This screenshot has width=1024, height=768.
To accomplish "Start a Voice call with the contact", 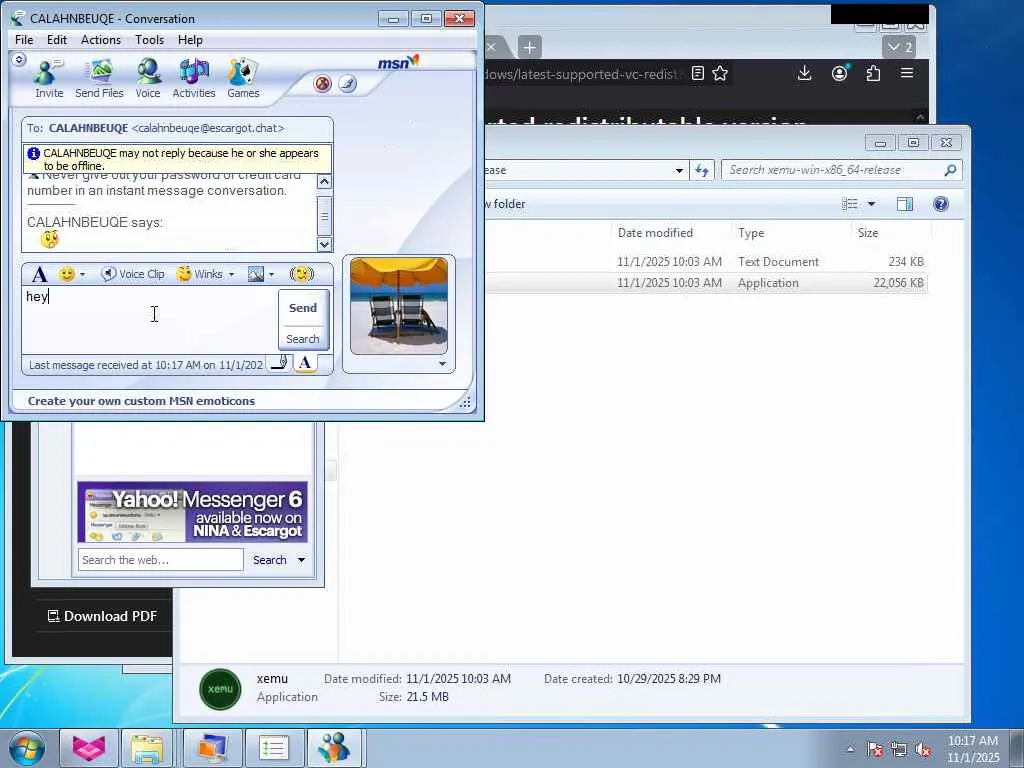I will (x=148, y=79).
